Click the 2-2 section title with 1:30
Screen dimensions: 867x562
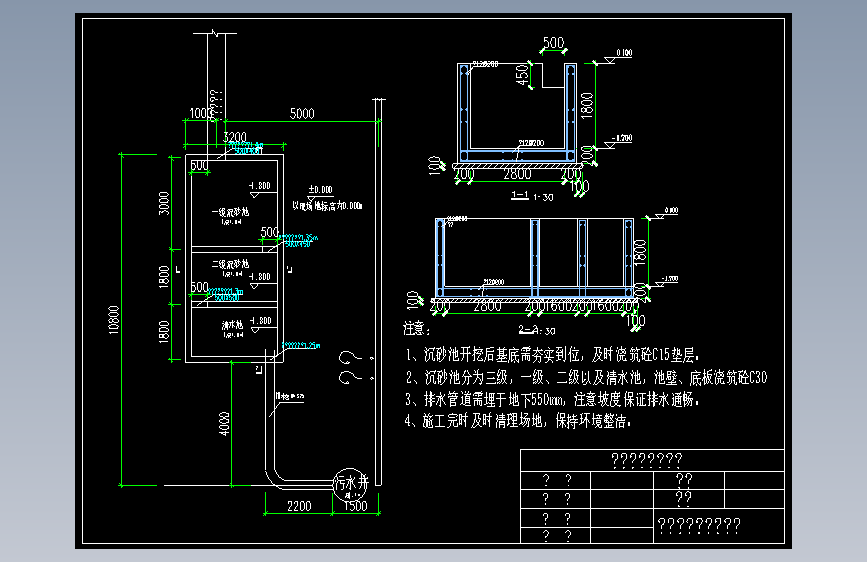point(536,330)
